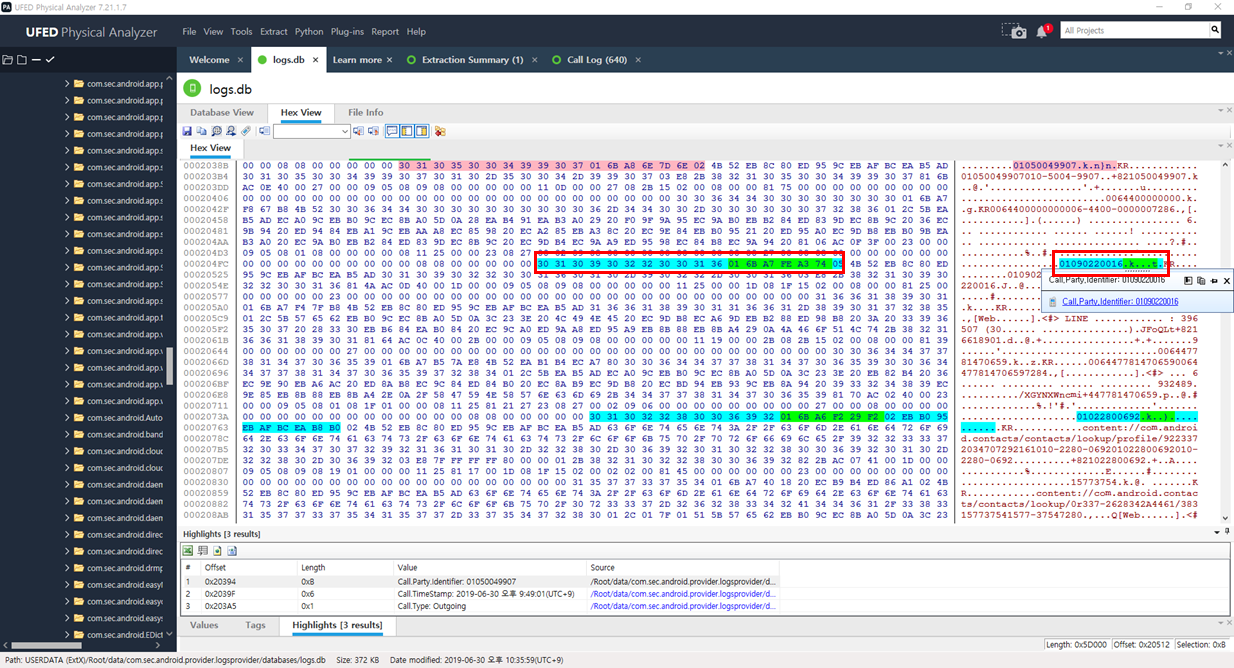Click the second icon in Highlights toolbar

202,551
